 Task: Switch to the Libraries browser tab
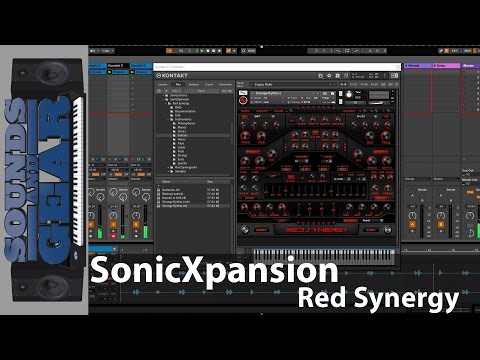[x=163, y=85]
